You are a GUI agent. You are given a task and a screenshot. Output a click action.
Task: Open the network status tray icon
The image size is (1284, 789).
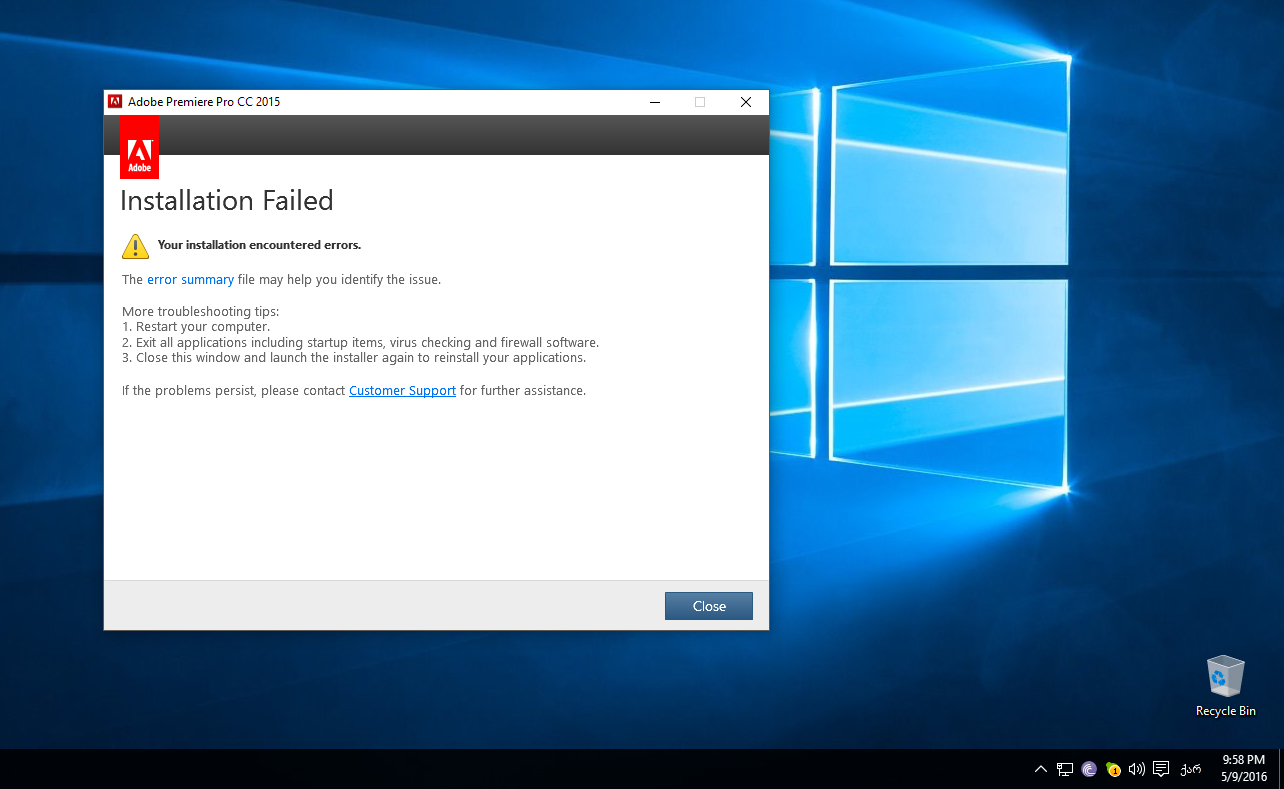[x=1065, y=769]
